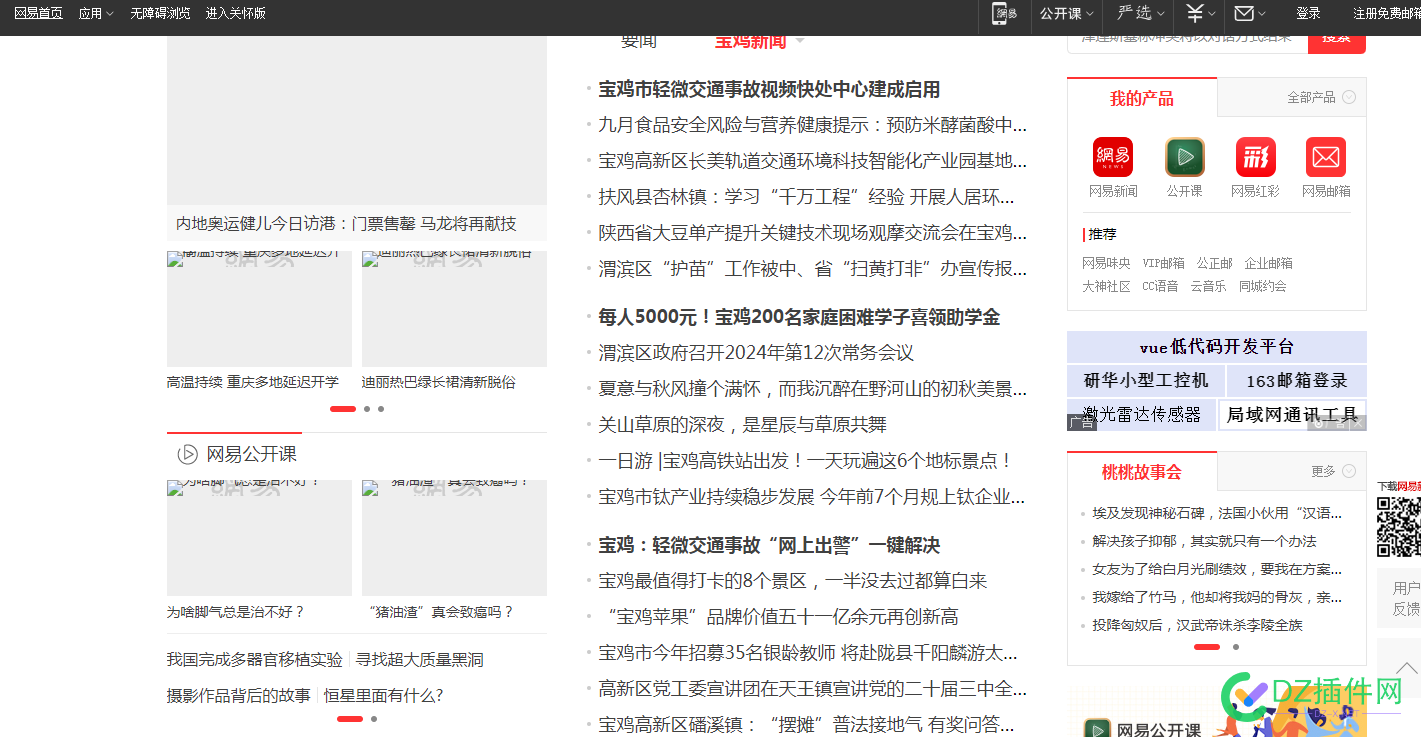Select the 我的产品 tab
The image size is (1421, 737).
click(1142, 98)
